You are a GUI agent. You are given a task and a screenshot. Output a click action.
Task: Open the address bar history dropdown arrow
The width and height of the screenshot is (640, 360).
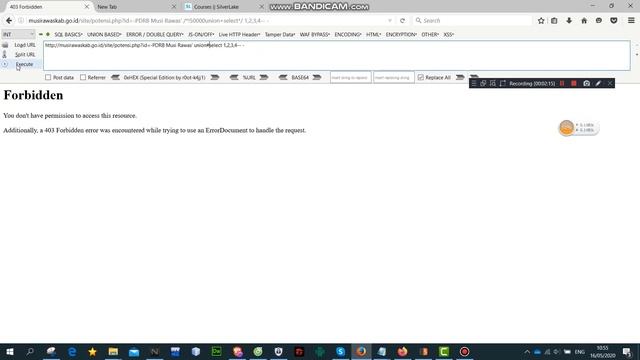click(390, 20)
